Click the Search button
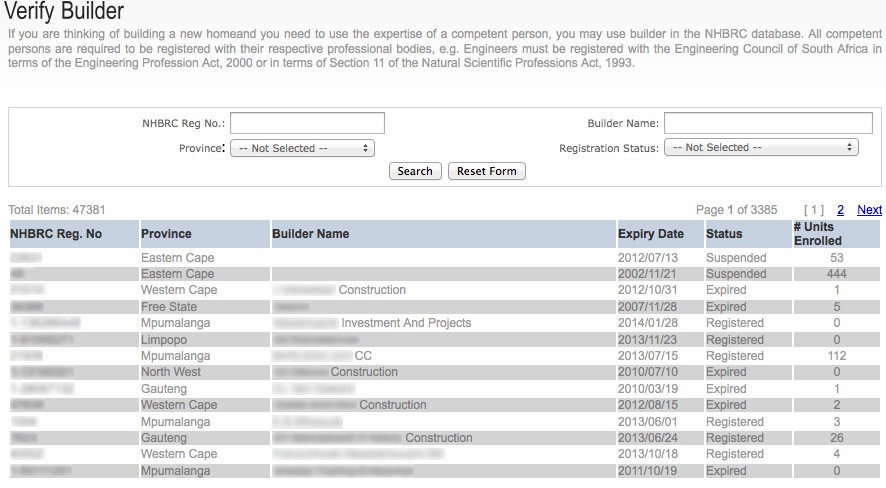This screenshot has width=886, height=488. [x=415, y=171]
